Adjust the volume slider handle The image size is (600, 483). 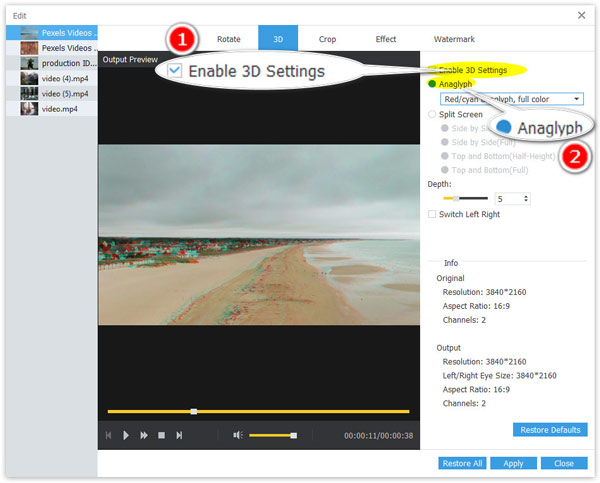pyautogui.click(x=293, y=436)
